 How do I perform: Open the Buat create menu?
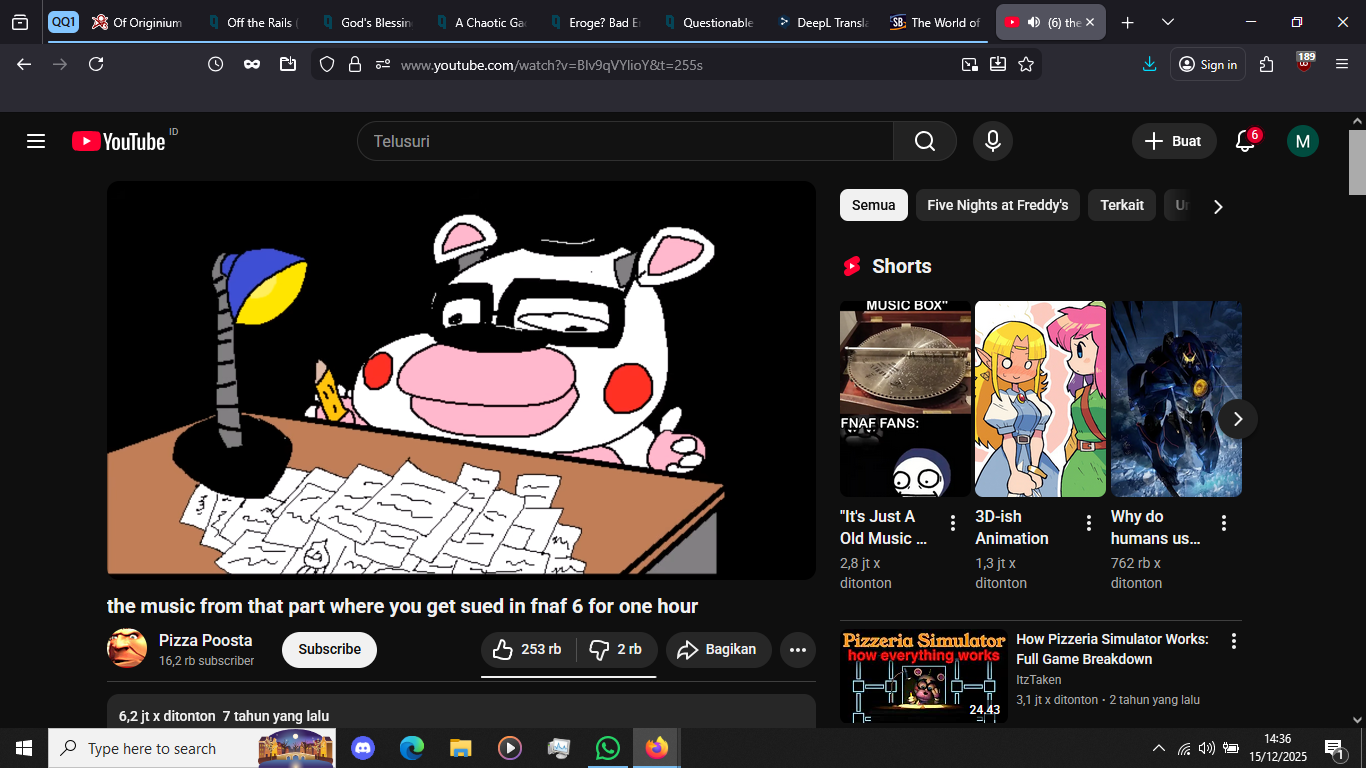click(x=1174, y=141)
